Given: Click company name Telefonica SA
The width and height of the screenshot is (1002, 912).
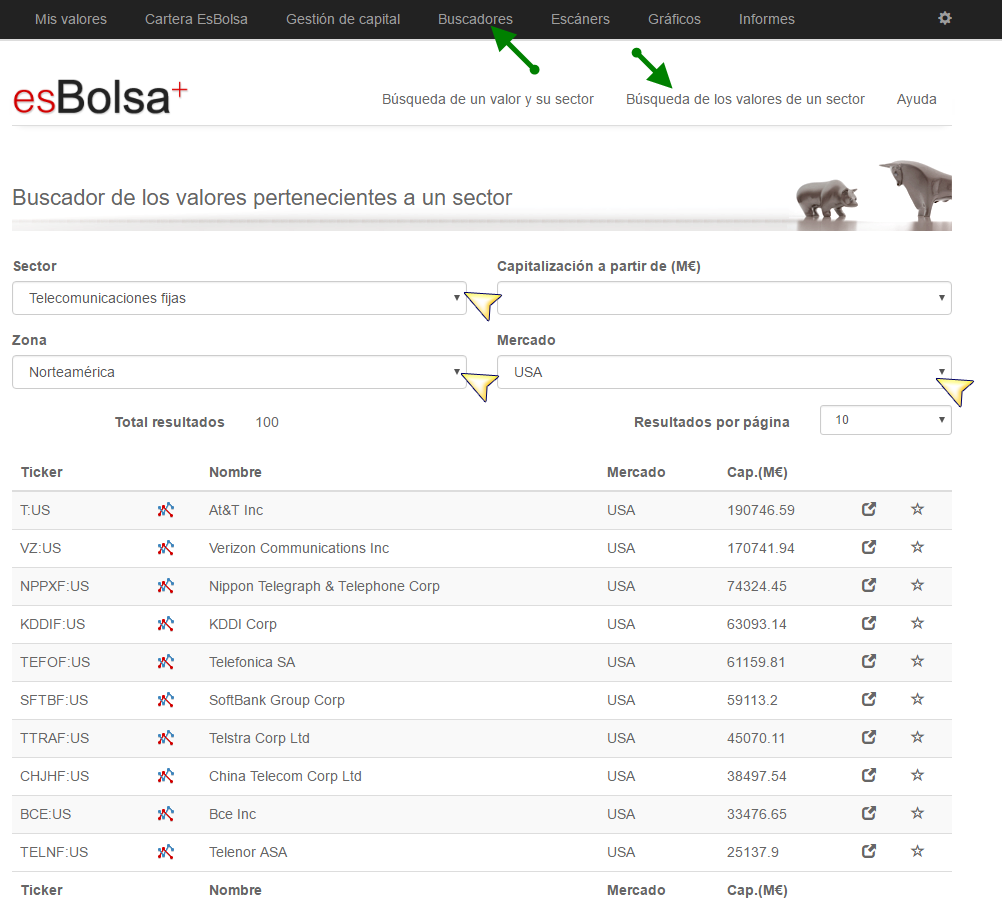Looking at the screenshot, I should (252, 662).
